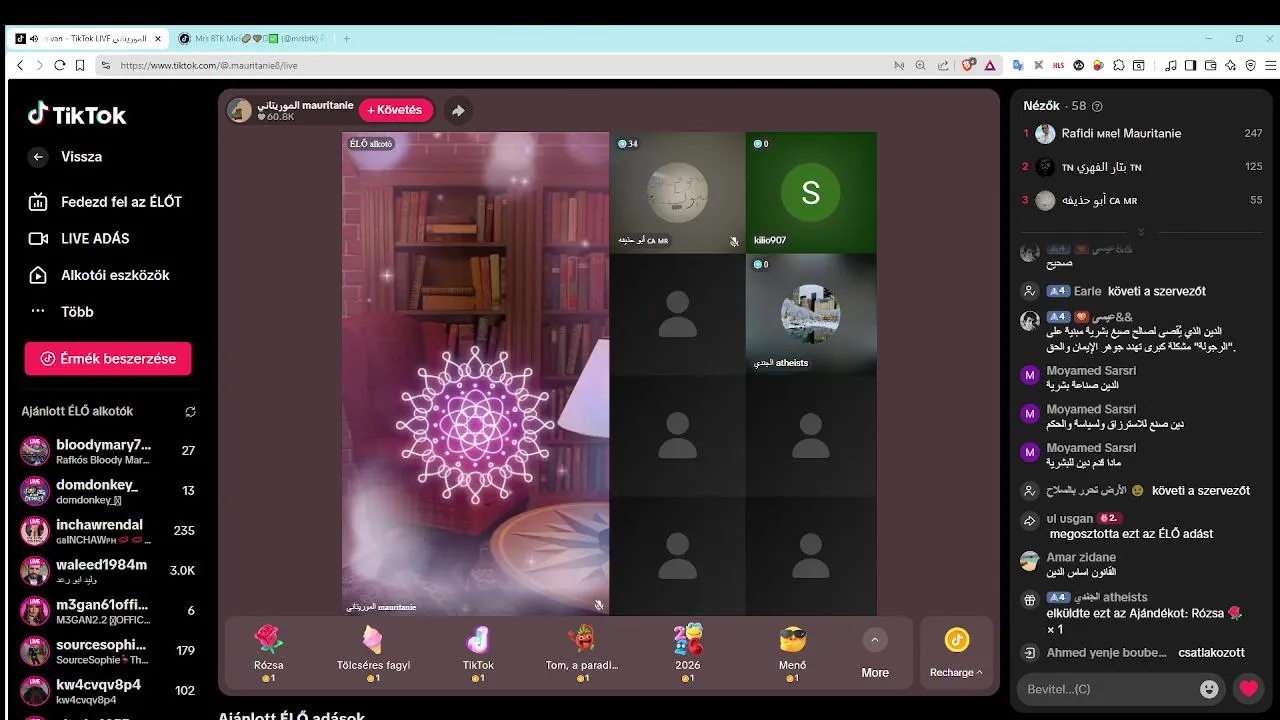Screen dimensions: 1280x720
Task: Open the HLS extension
Action: (x=1059, y=65)
